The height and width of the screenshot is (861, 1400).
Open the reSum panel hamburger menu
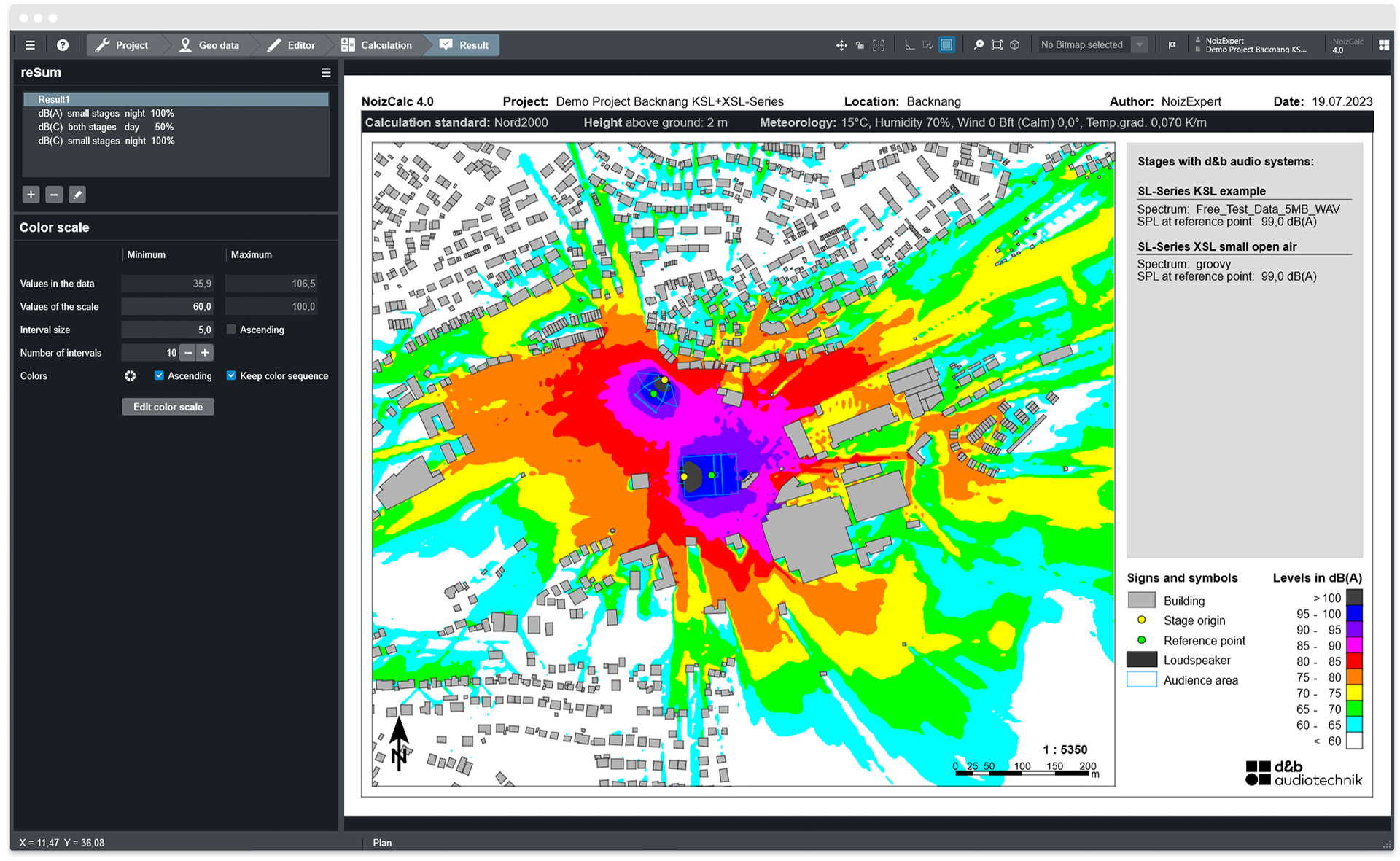click(x=326, y=73)
